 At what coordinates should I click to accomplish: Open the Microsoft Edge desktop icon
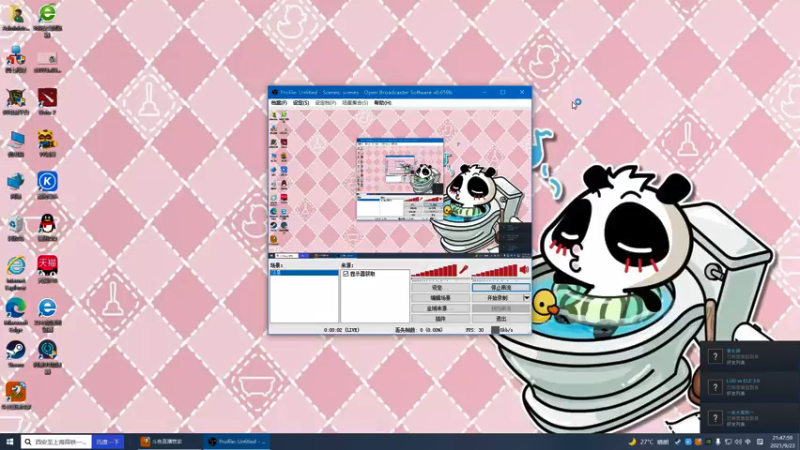(x=16, y=315)
